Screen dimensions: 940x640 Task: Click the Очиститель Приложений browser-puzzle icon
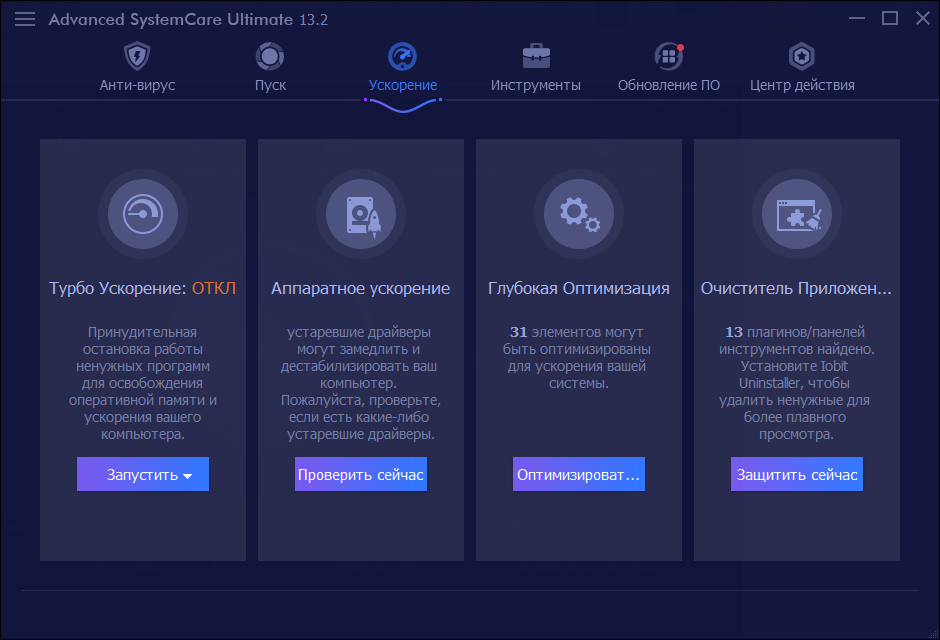click(796, 213)
